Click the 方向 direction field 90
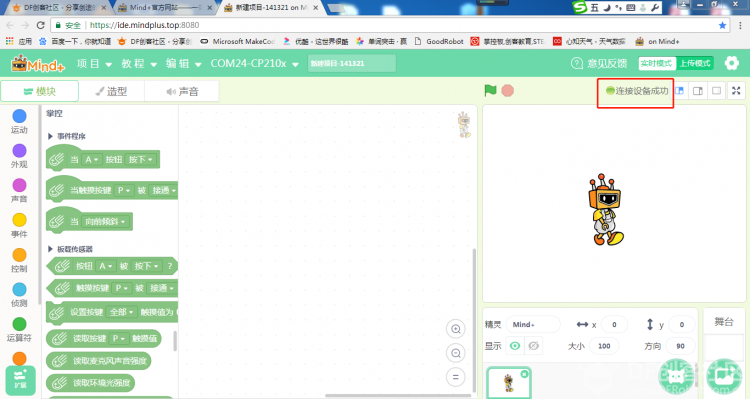This screenshot has height=399, width=750. coord(681,346)
